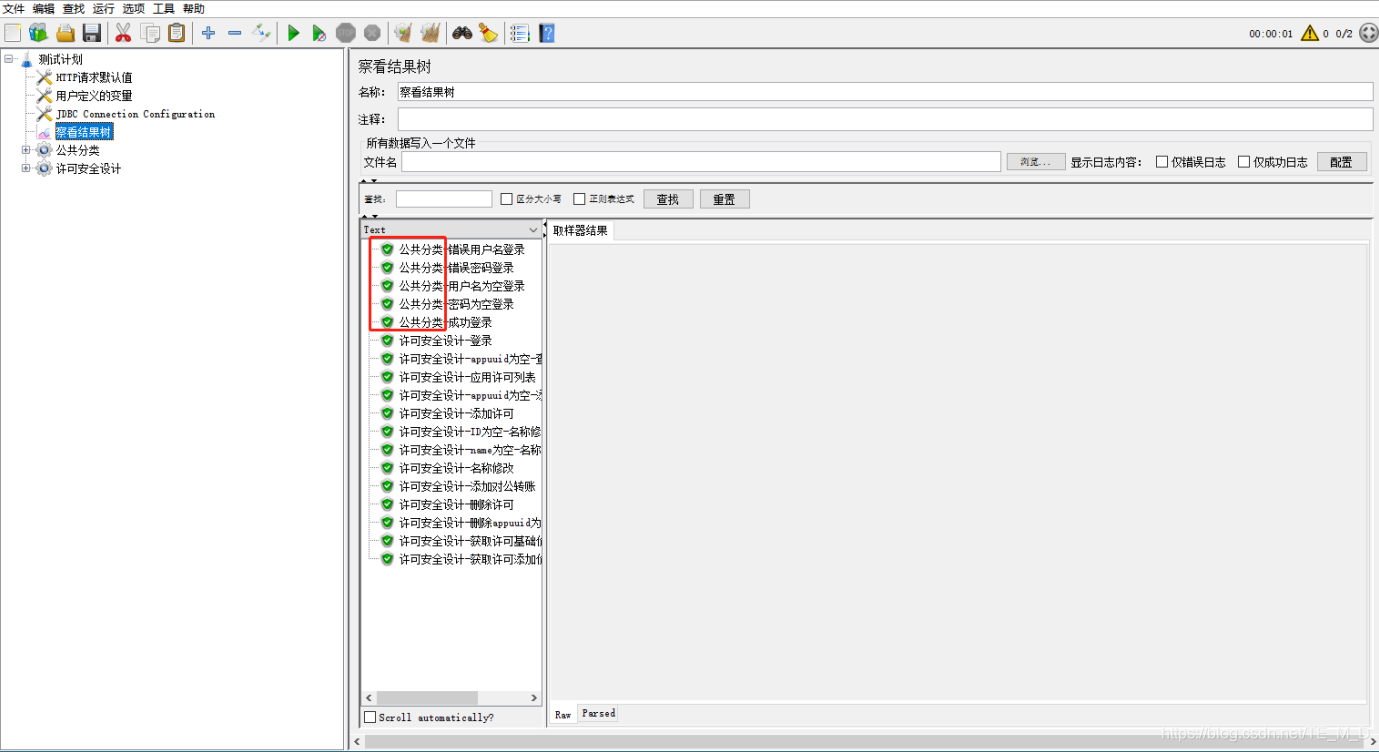Enable Scroll automatically checkbox
1379x752 pixels.
(x=371, y=717)
